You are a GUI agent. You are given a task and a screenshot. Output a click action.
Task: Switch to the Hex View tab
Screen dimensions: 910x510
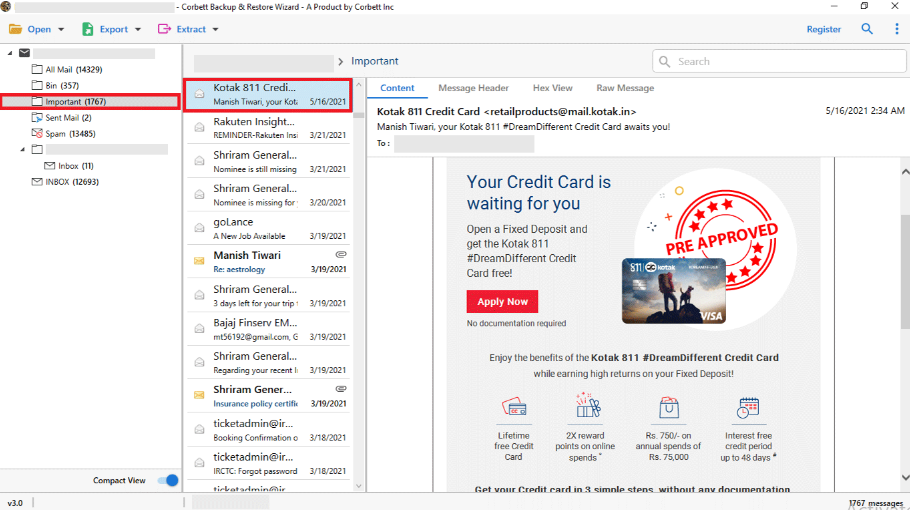pos(552,88)
